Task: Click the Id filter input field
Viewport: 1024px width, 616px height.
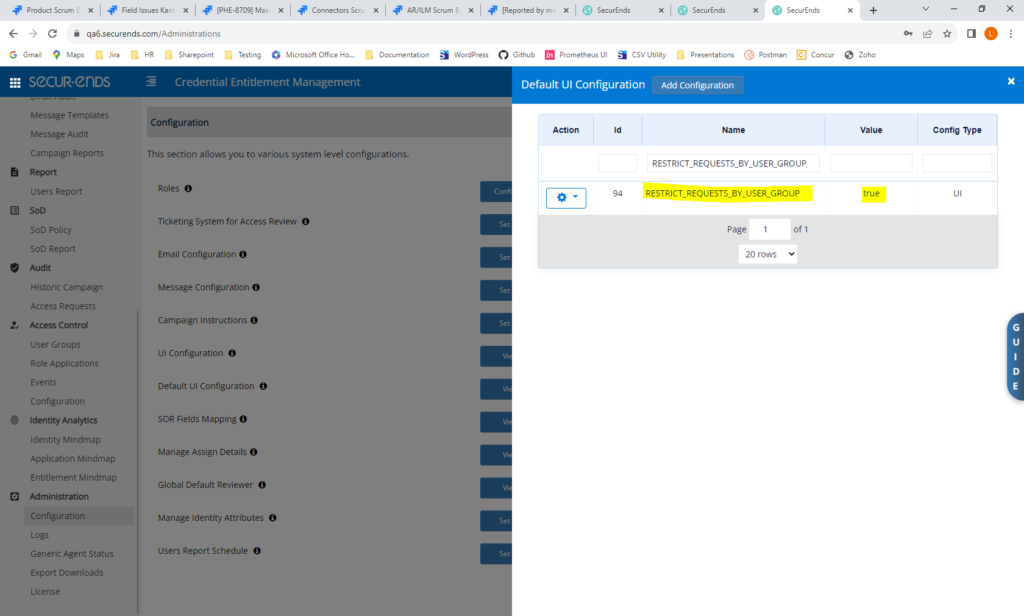Action: click(617, 163)
